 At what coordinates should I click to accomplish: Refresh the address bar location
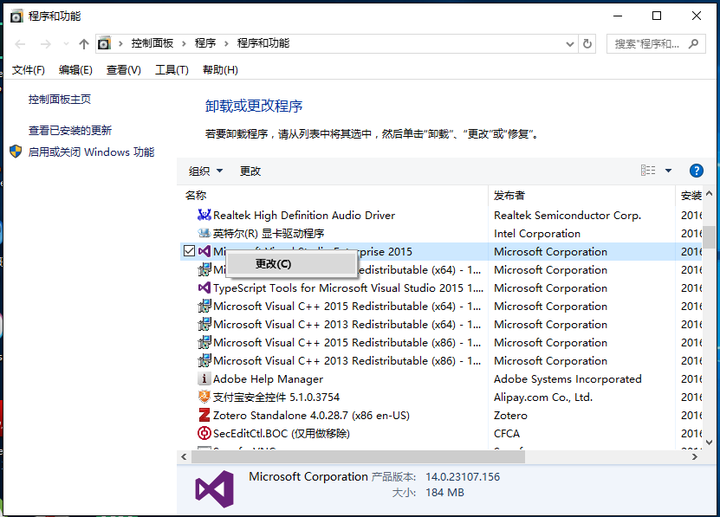(587, 44)
